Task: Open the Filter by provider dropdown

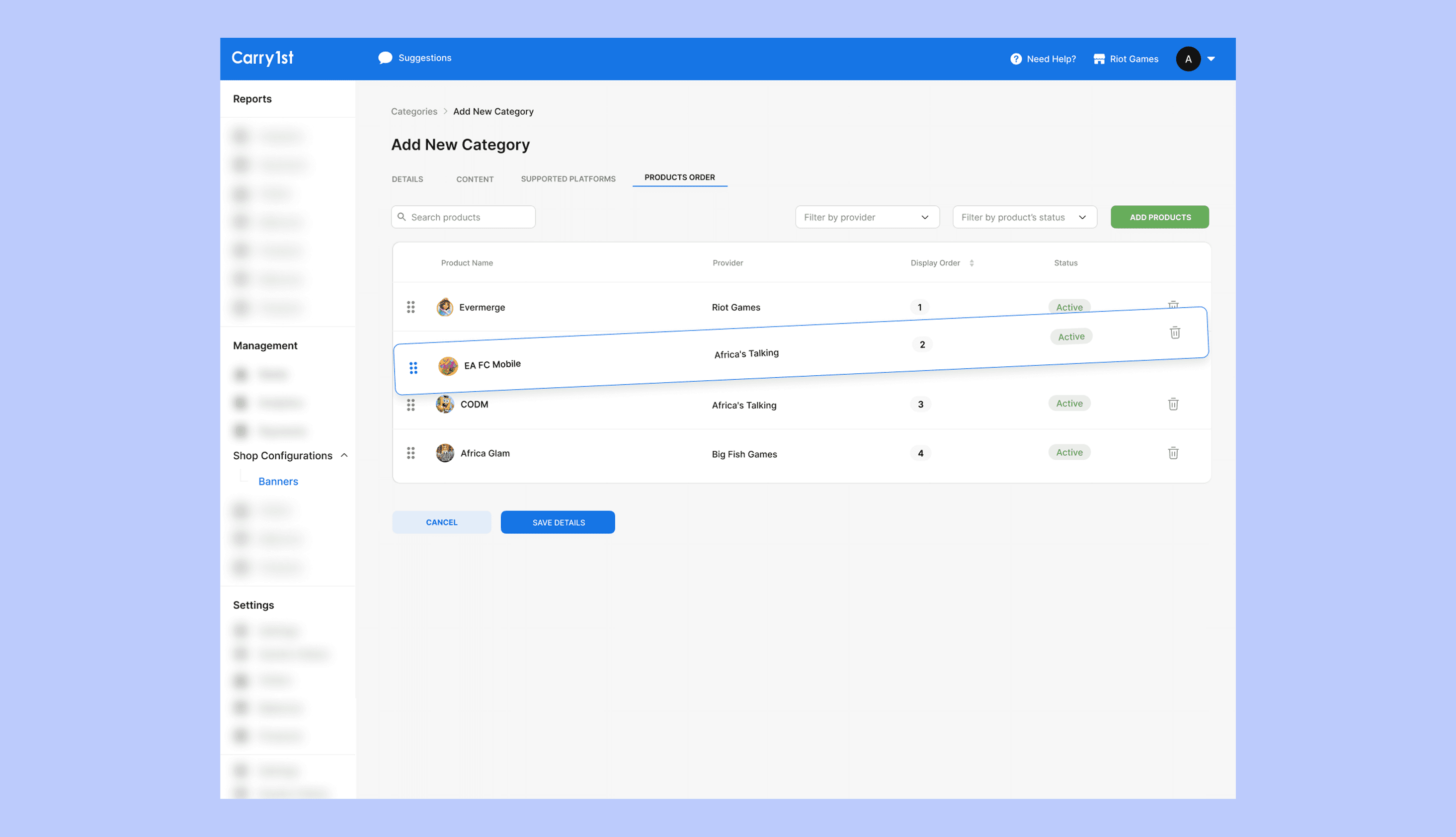Action: pos(867,217)
